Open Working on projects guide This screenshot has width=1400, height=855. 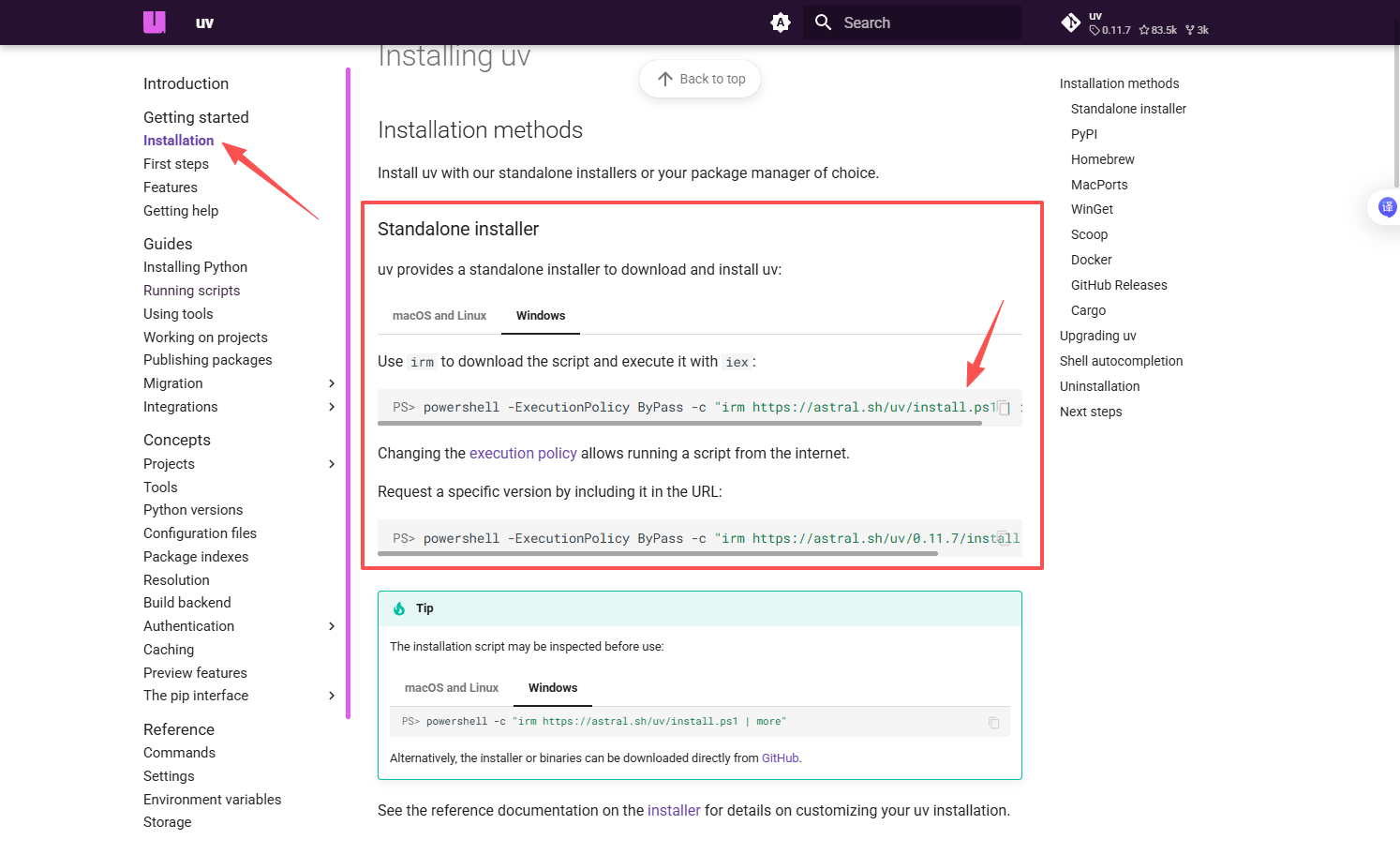click(205, 337)
